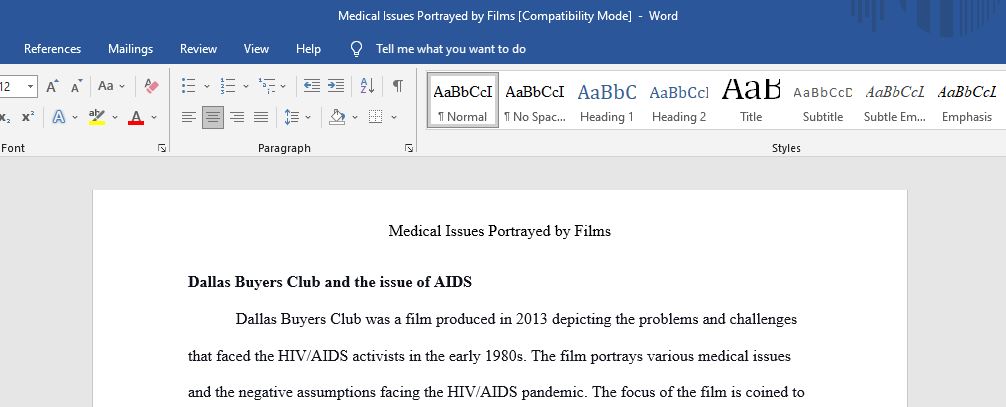Viewport: 1006px width, 407px height.
Task: Justify the paragraph text
Action: click(x=260, y=117)
